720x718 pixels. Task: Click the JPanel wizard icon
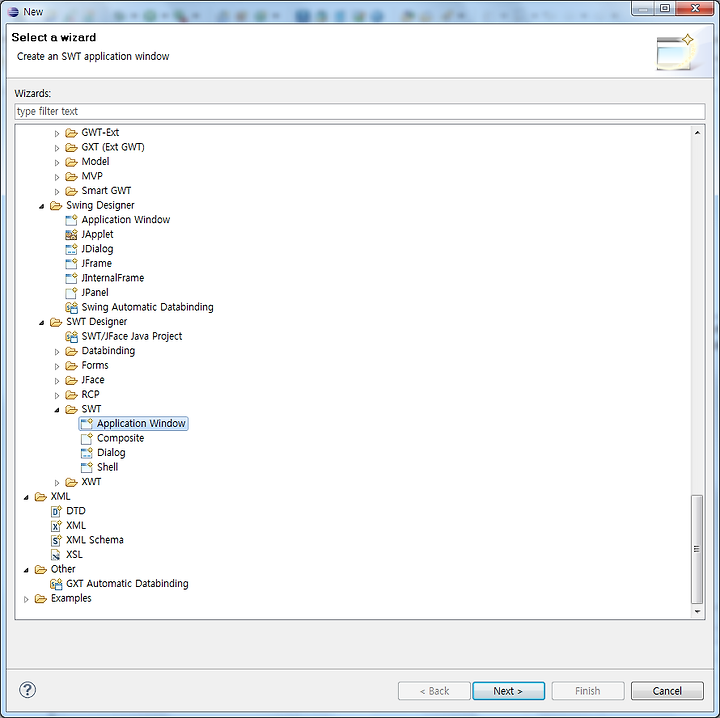pos(71,293)
